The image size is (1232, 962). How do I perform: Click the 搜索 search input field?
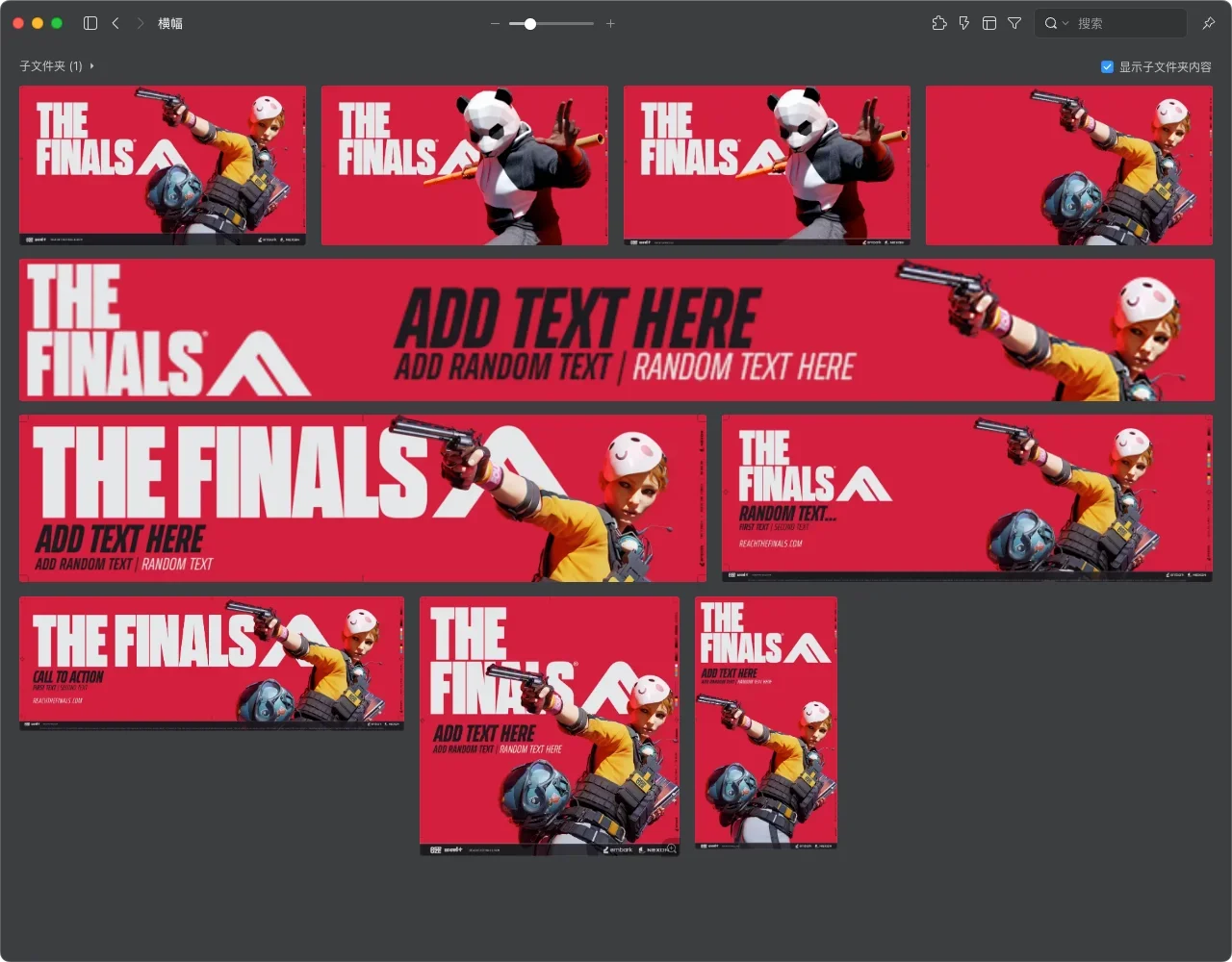(x=1126, y=23)
